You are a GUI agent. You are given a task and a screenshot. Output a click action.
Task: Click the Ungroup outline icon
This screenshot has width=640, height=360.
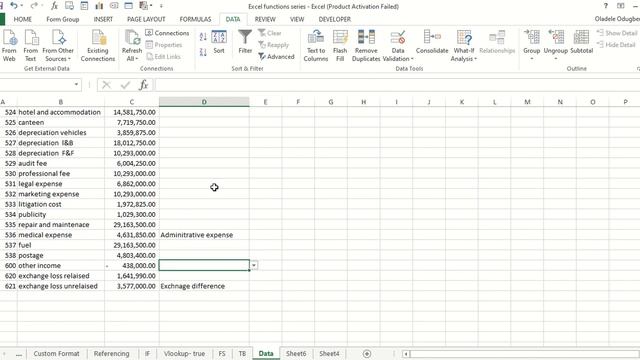coord(556,38)
